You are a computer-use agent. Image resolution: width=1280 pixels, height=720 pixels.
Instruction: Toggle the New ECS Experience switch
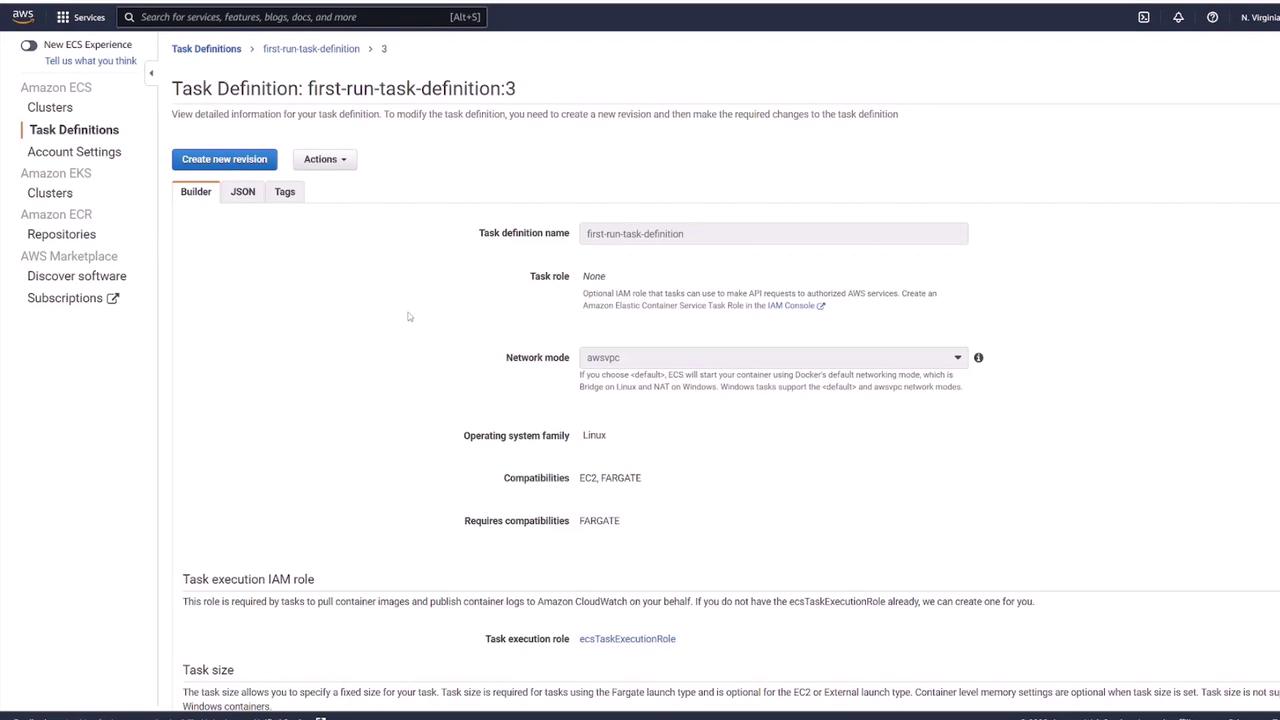29,45
